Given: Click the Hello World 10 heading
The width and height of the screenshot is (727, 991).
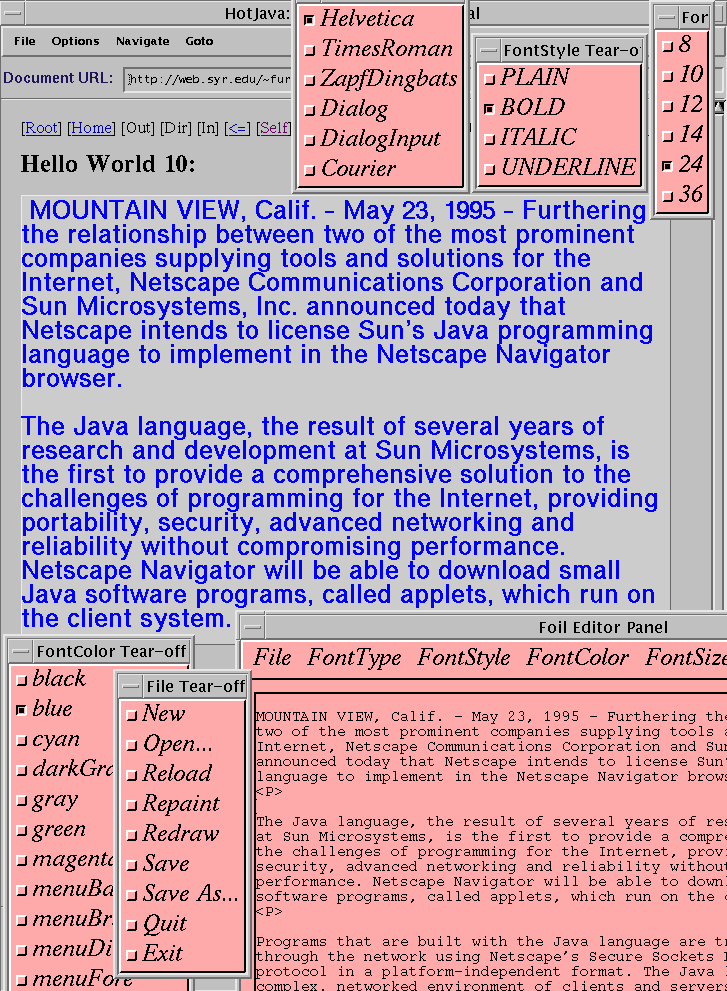Looking at the screenshot, I should (x=108, y=164).
